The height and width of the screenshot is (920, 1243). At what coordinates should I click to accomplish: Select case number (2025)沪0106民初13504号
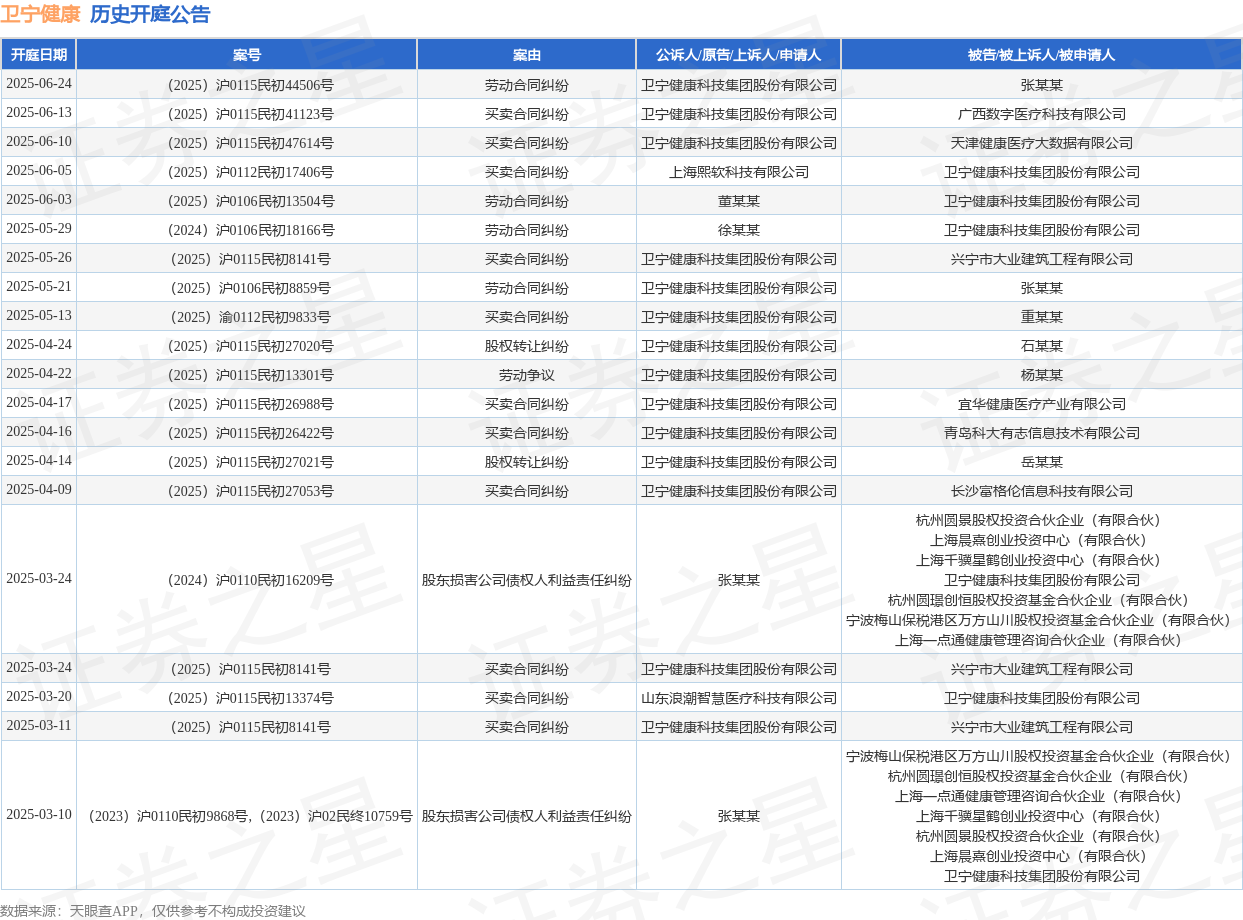[247, 201]
